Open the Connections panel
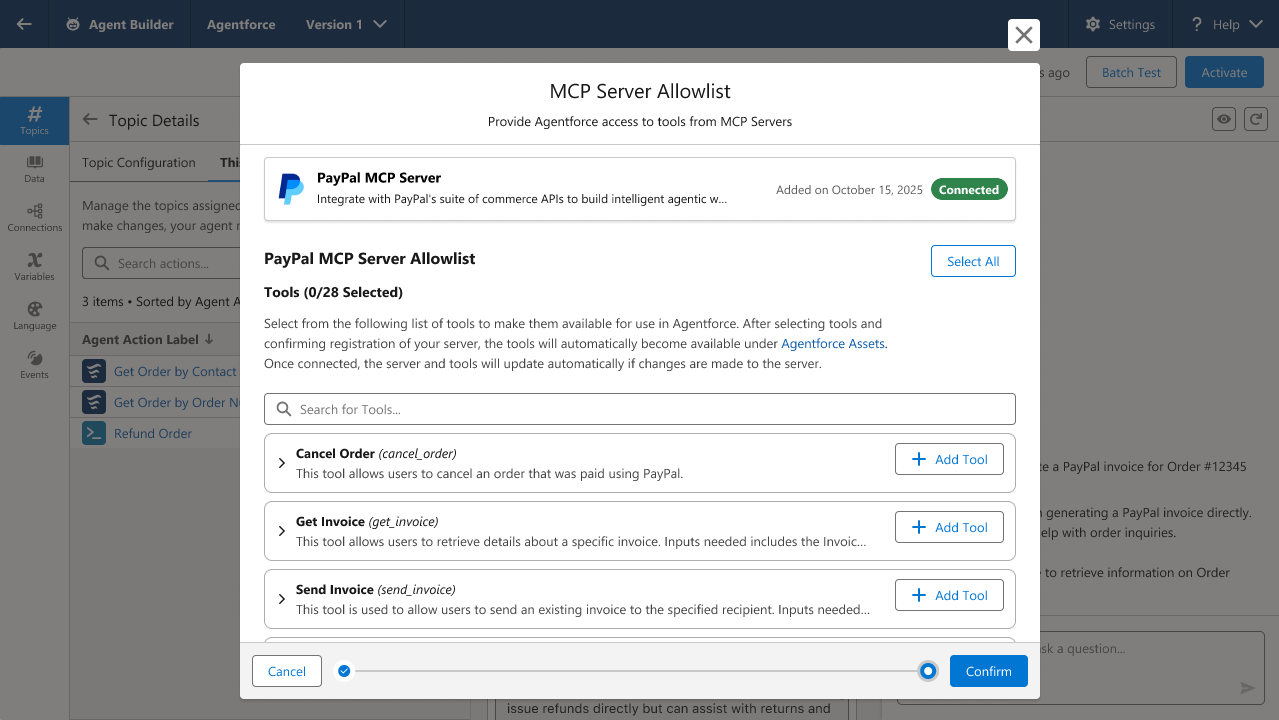Image resolution: width=1279 pixels, height=720 pixels. [34, 217]
